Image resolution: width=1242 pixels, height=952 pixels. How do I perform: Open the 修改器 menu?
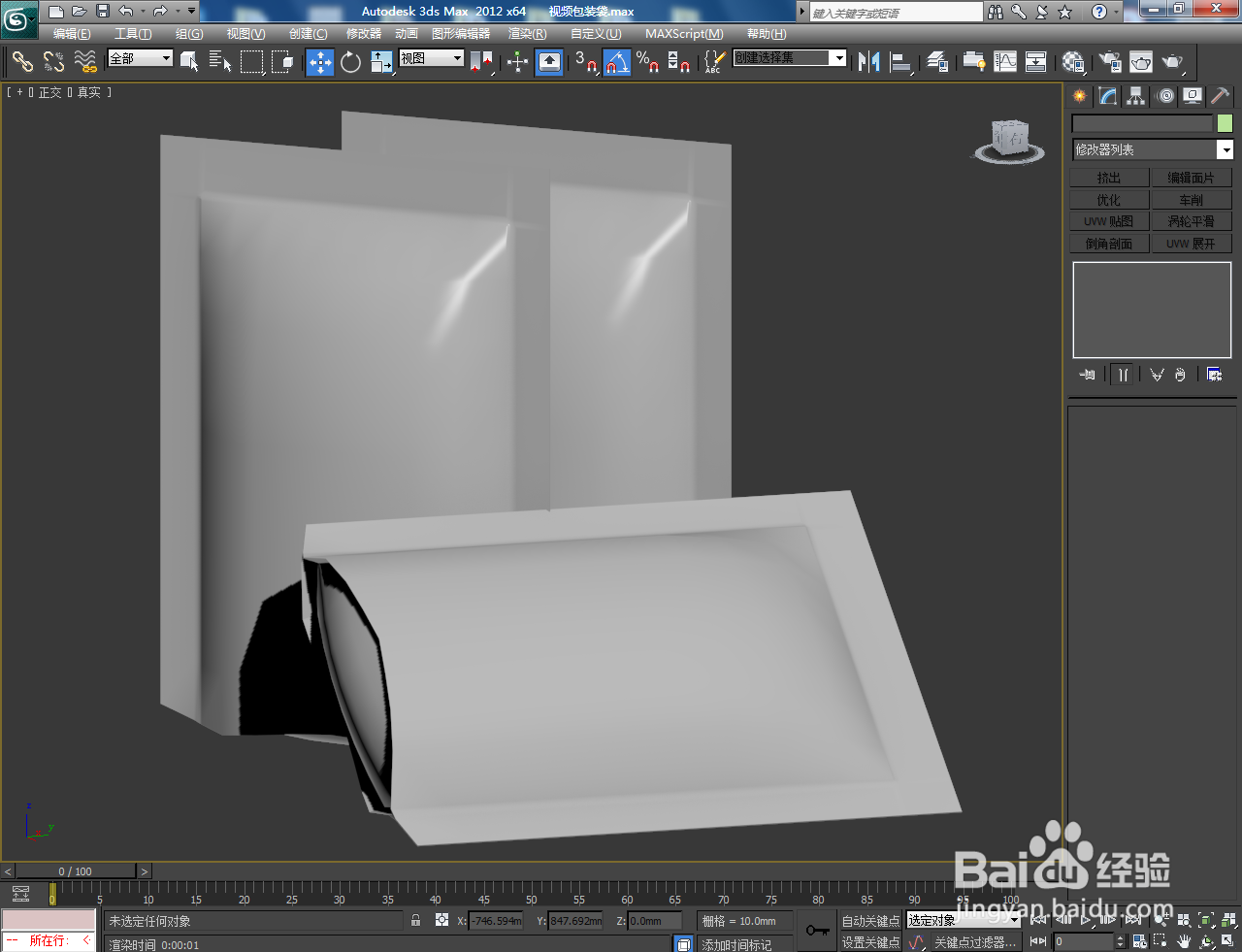pyautogui.click(x=364, y=34)
